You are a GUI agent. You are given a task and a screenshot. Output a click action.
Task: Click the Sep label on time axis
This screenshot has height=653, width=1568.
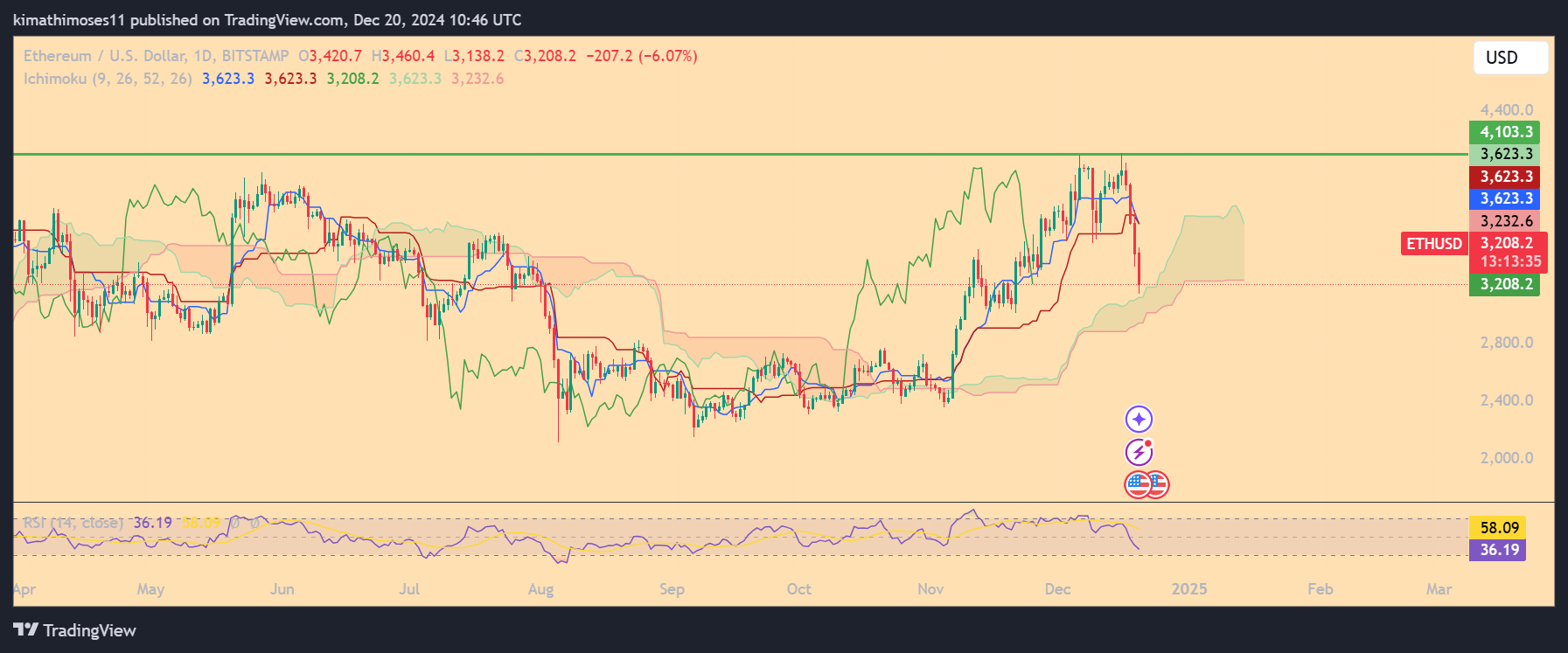(x=672, y=589)
